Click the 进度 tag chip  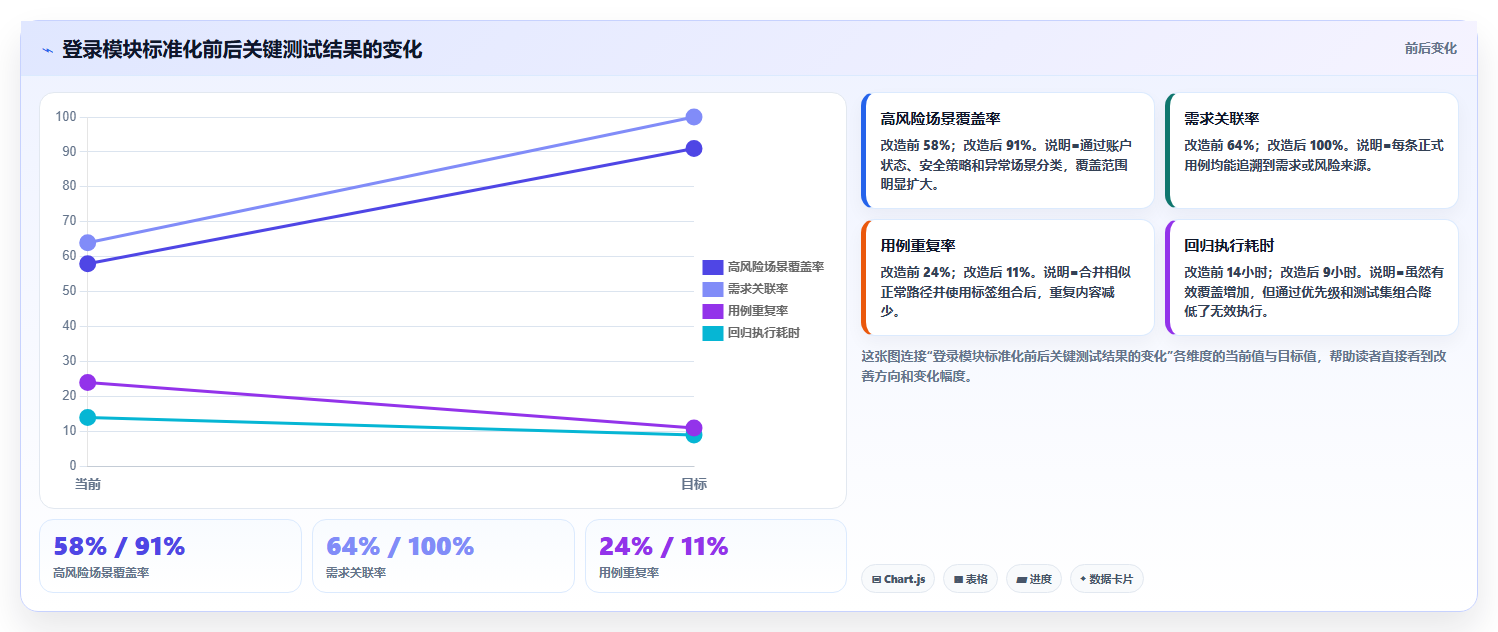[x=1034, y=579]
